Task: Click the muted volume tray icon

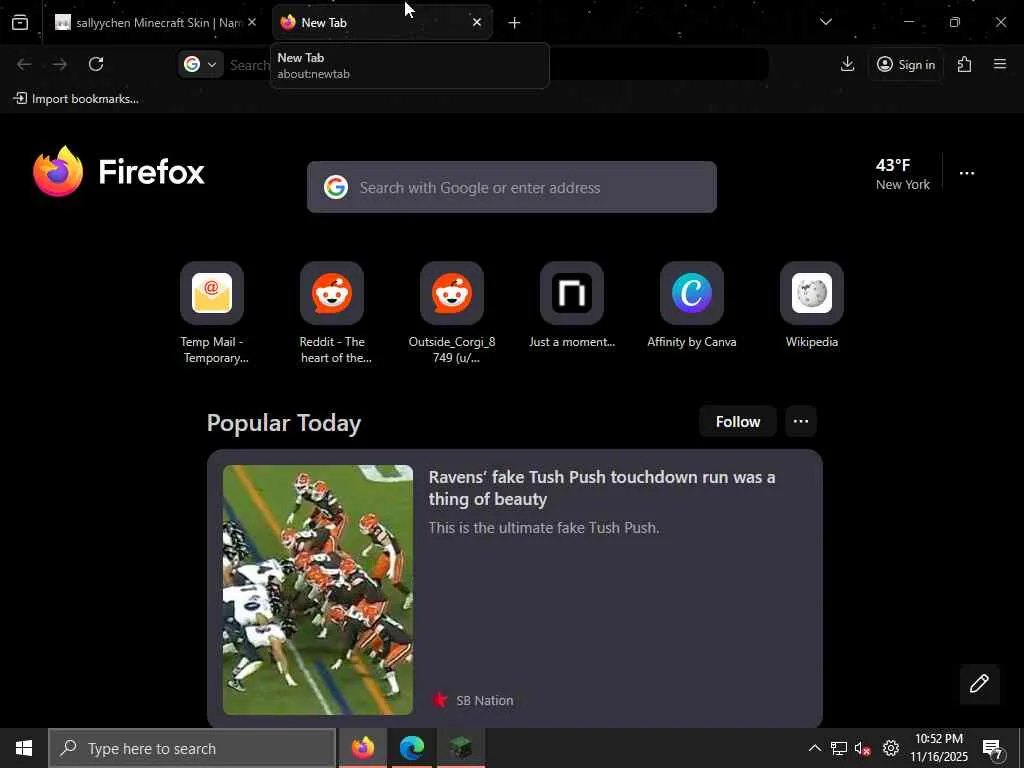Action: coord(863,748)
